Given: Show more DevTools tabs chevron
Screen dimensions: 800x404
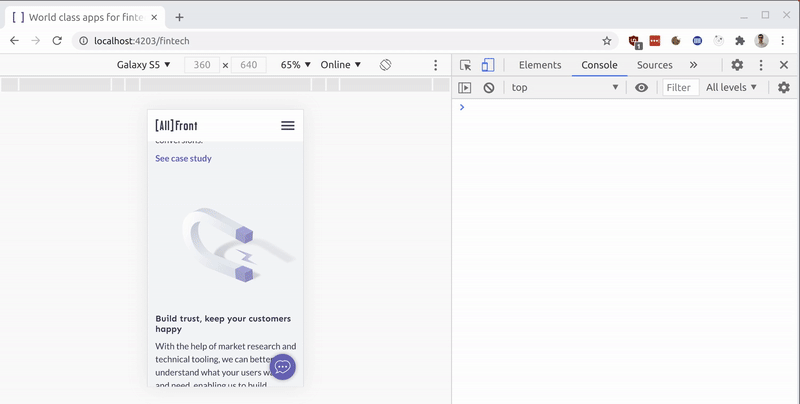Looking at the screenshot, I should click(x=693, y=65).
